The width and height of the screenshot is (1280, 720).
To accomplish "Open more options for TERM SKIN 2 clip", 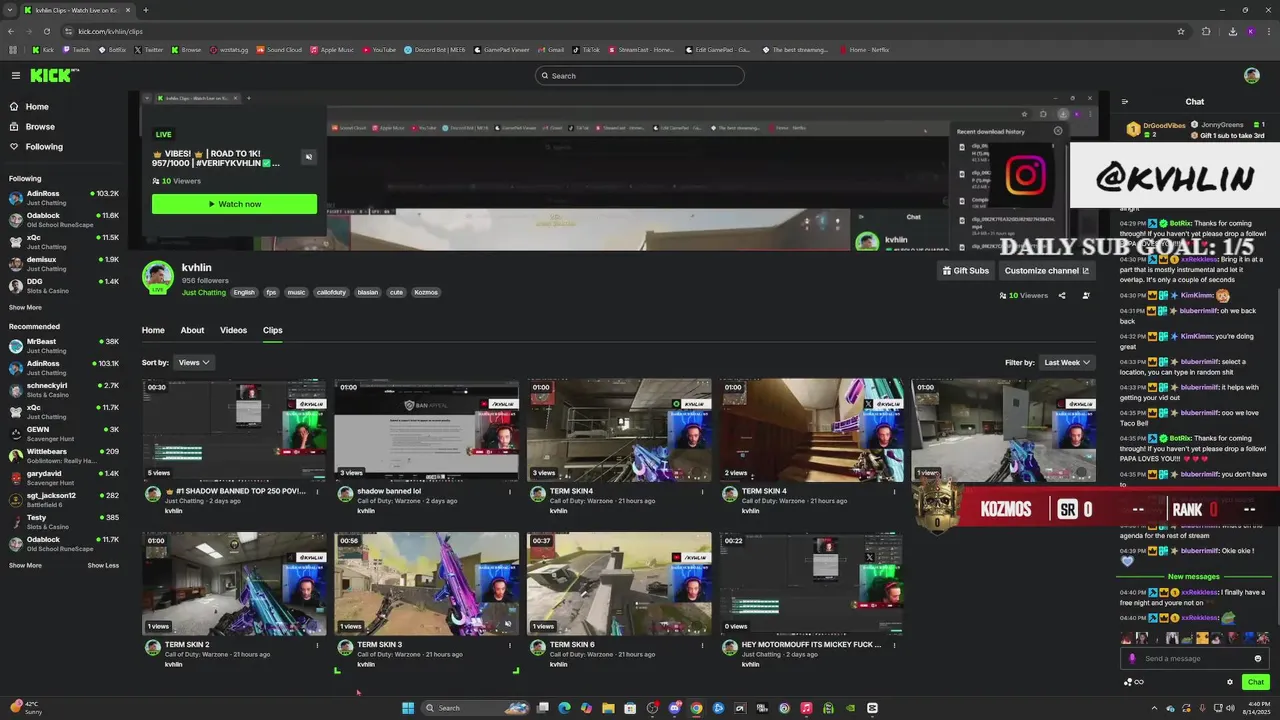I will [x=317, y=645].
